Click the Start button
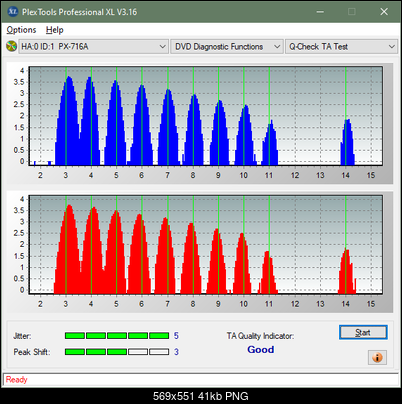The height and width of the screenshot is (404, 402). (x=363, y=332)
